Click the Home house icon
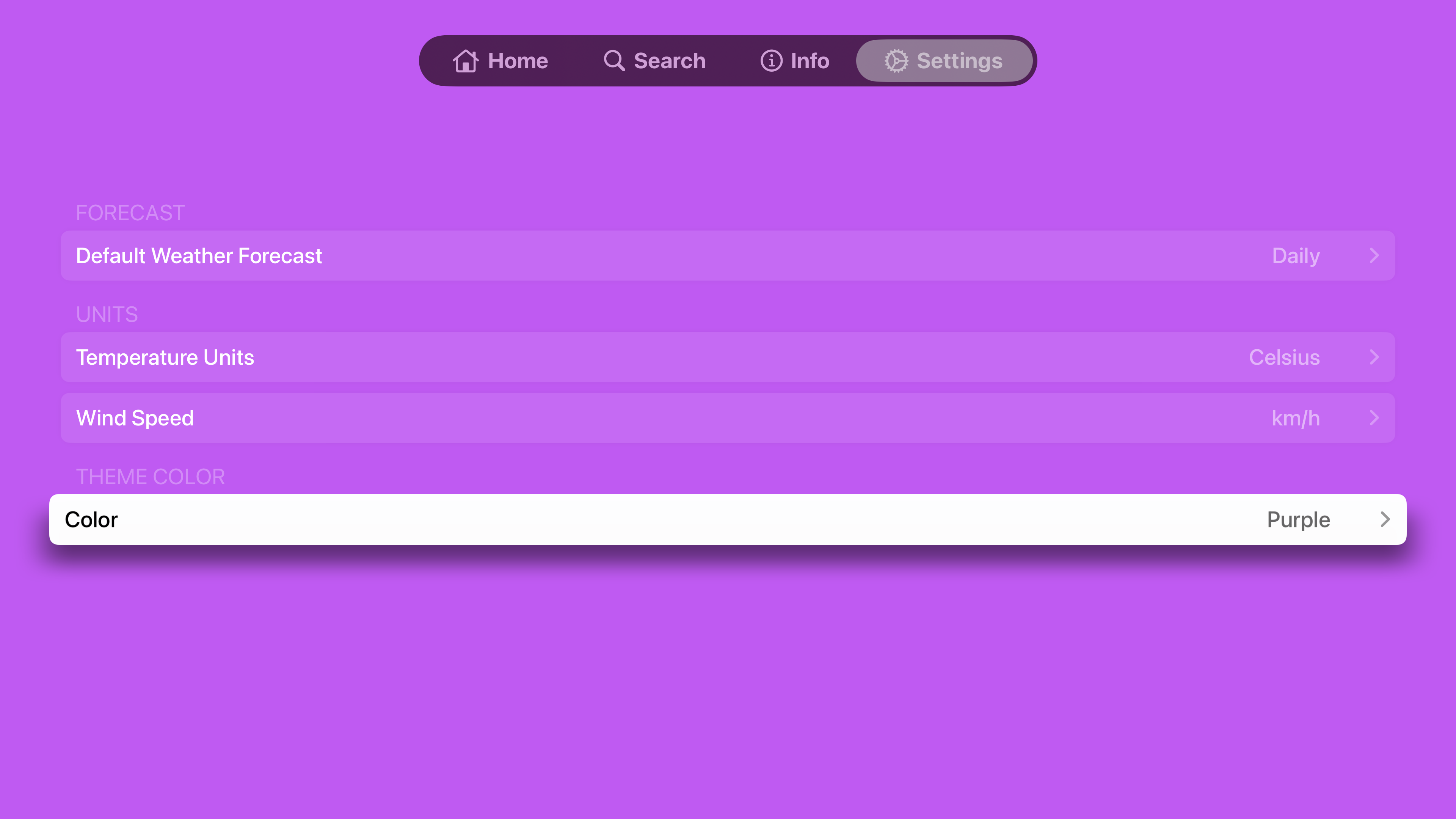This screenshot has width=1456, height=819. pos(465,61)
